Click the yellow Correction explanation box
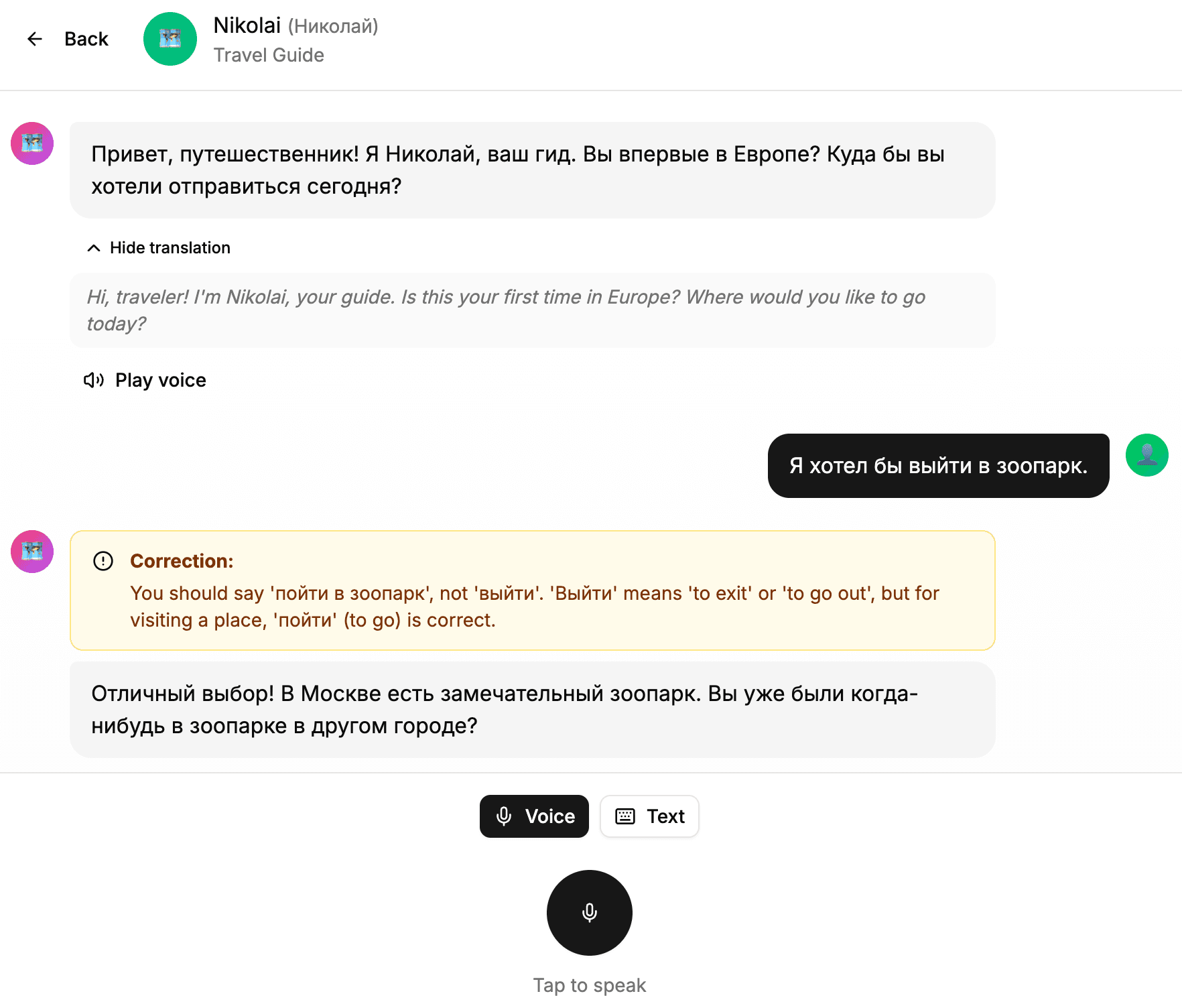Screen dimensions: 1182x1008 coord(532,590)
